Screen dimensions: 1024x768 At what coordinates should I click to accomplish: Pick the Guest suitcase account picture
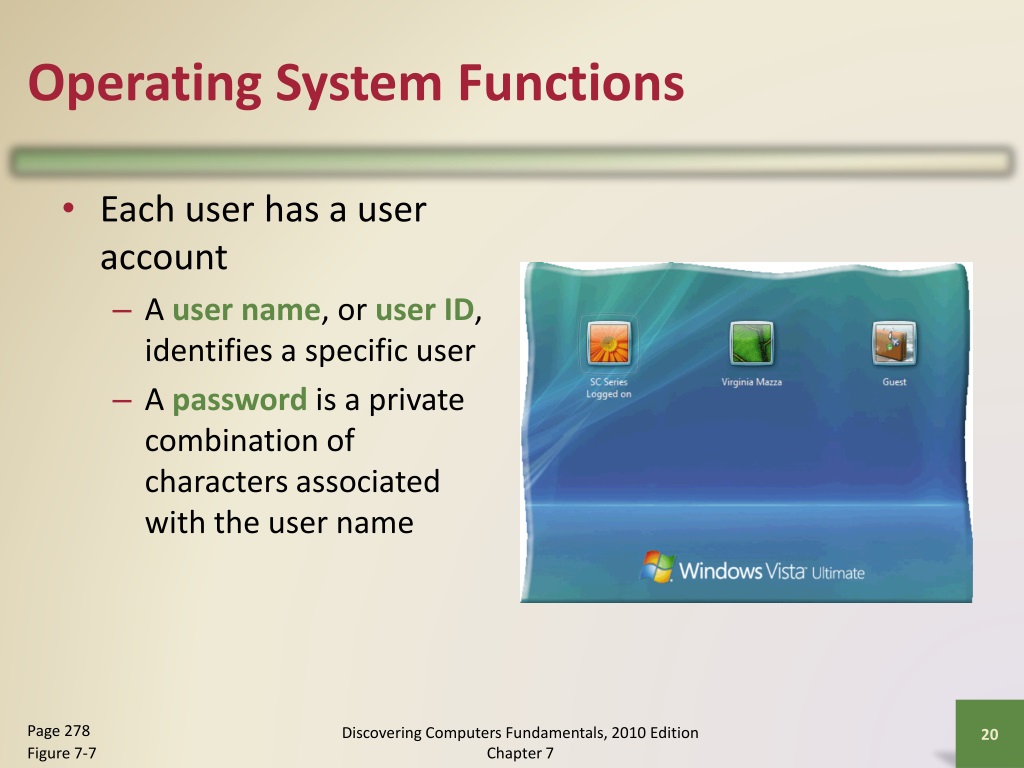pos(894,343)
